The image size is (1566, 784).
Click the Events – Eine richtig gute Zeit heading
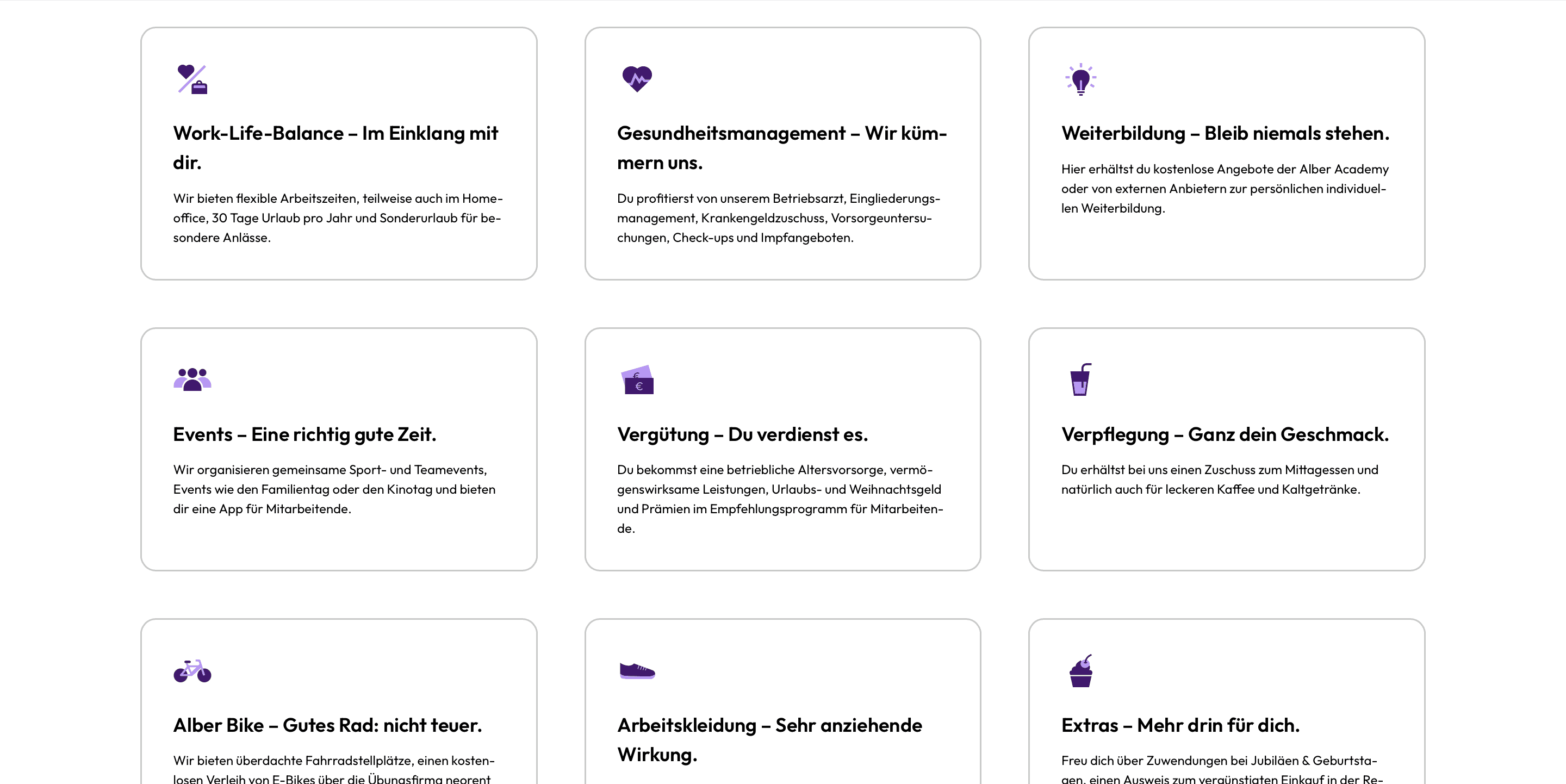click(304, 433)
